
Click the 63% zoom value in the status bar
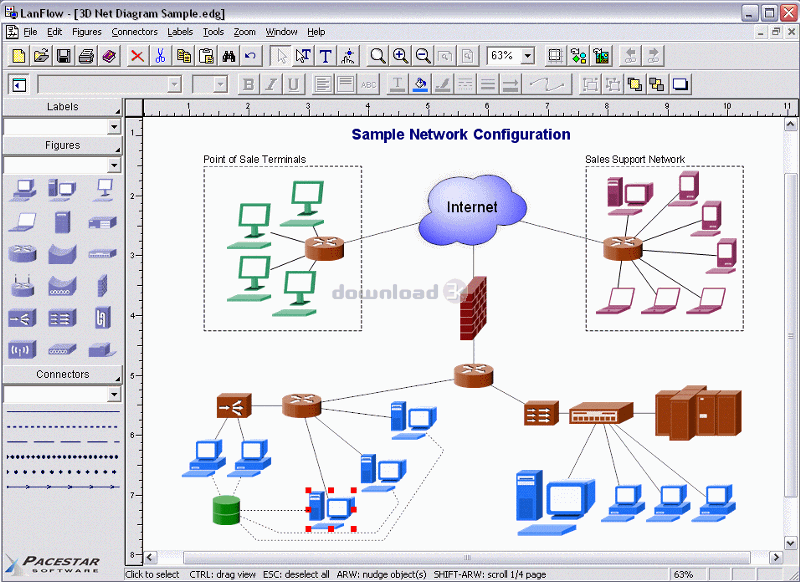pos(683,574)
